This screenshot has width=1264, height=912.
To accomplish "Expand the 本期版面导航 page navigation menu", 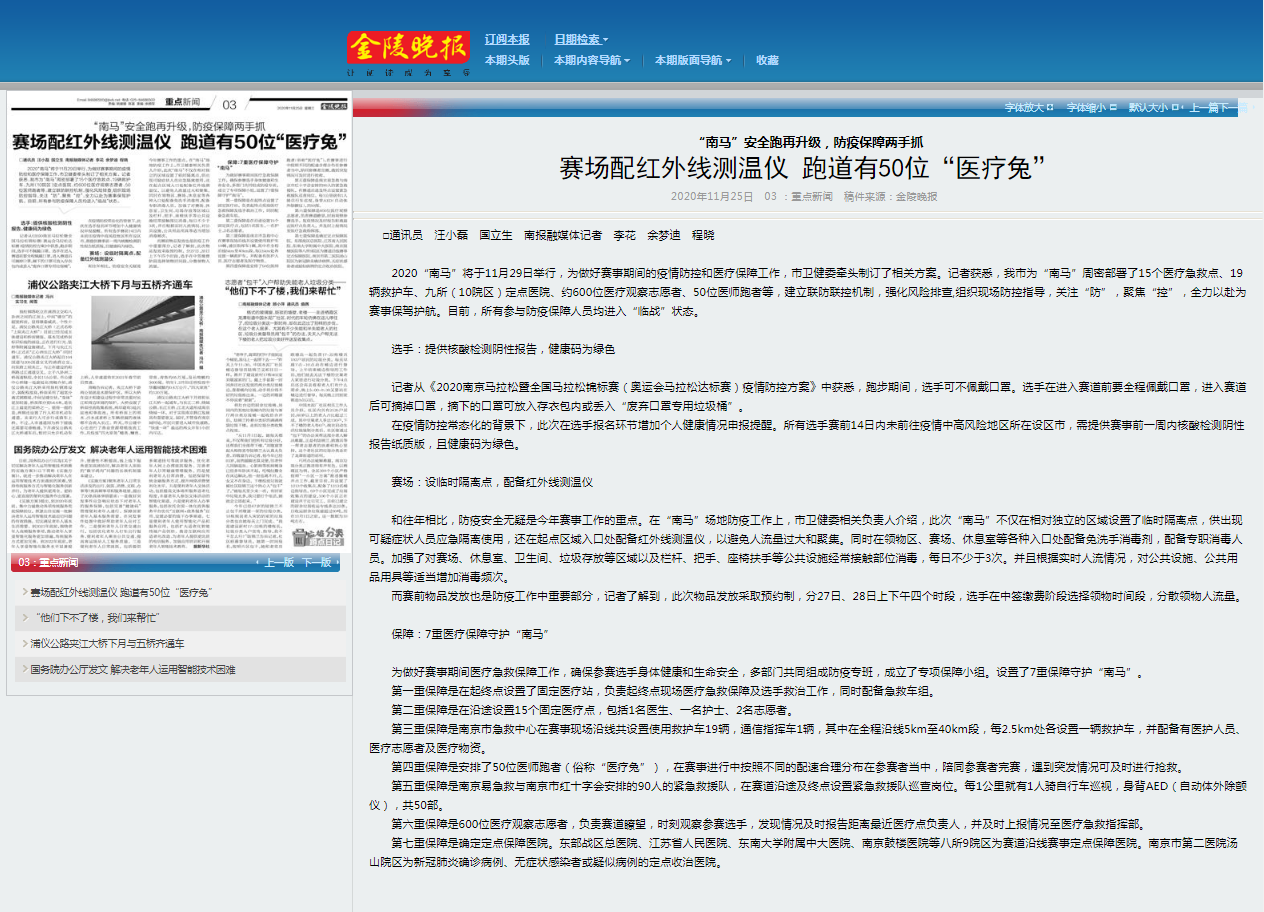I will (x=693, y=60).
